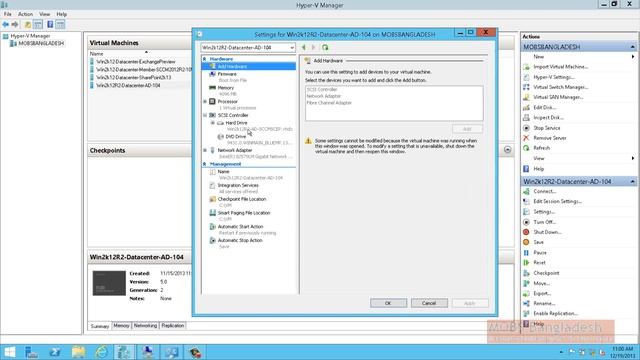The width and height of the screenshot is (640, 360).
Task: Expand the Hard Drive tree node
Action: point(213,123)
